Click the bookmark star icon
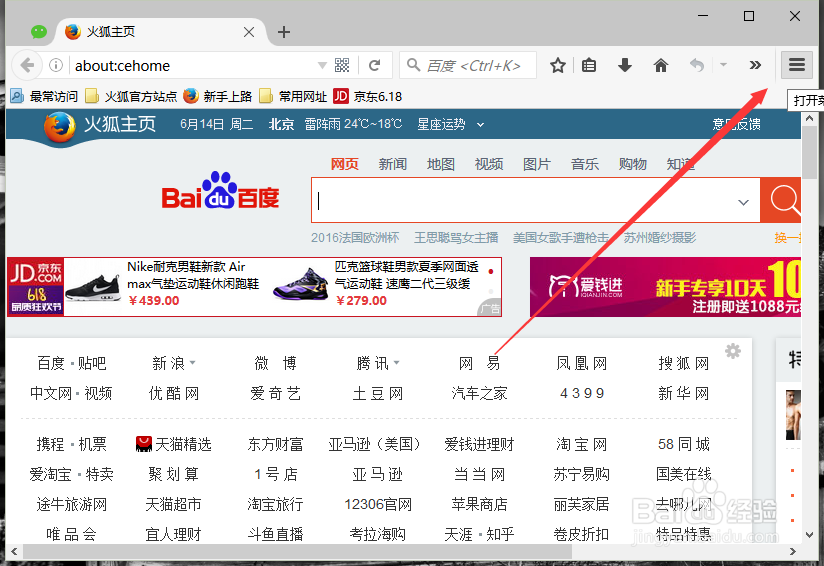The image size is (824, 566). pos(558,66)
